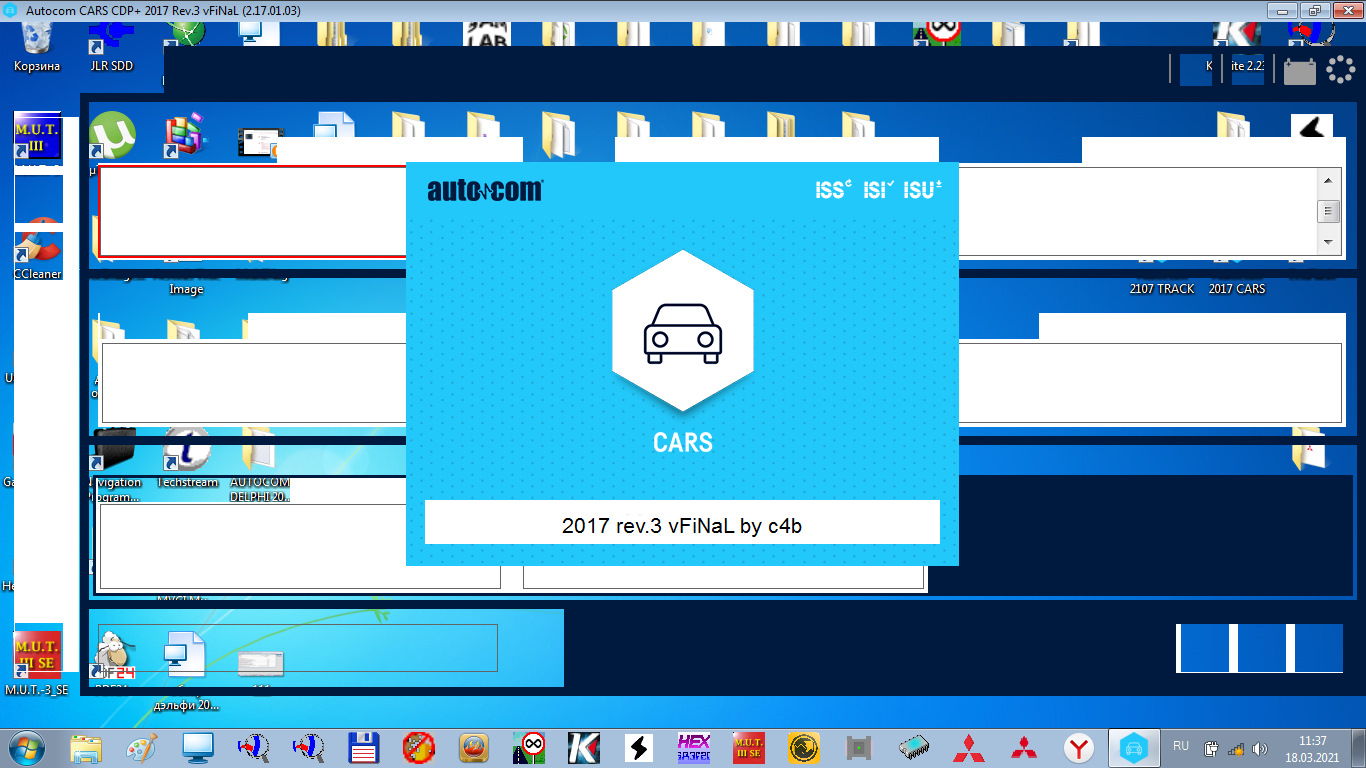
Task: Open the M.U.T.-3_SE desktop shortcut
Action: click(x=37, y=660)
